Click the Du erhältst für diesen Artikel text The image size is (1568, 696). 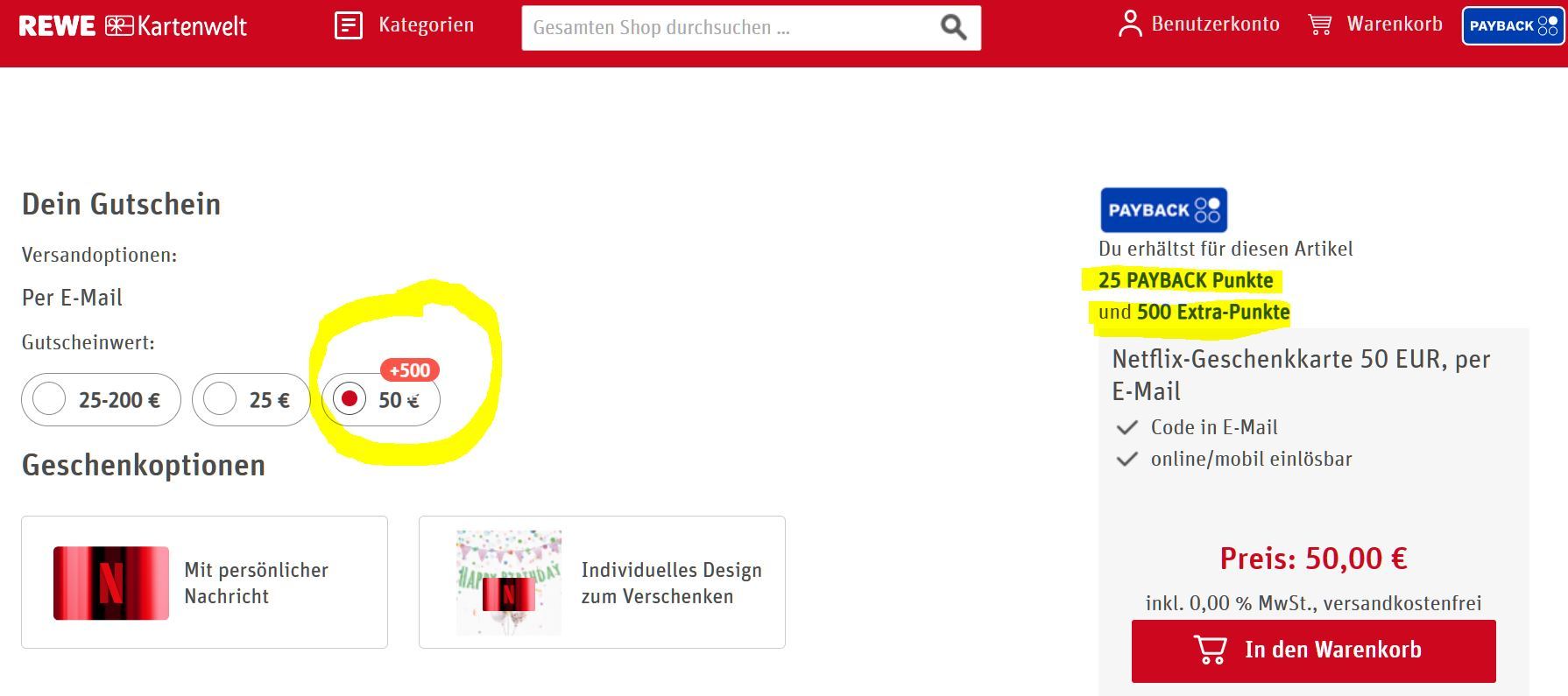click(x=1225, y=249)
